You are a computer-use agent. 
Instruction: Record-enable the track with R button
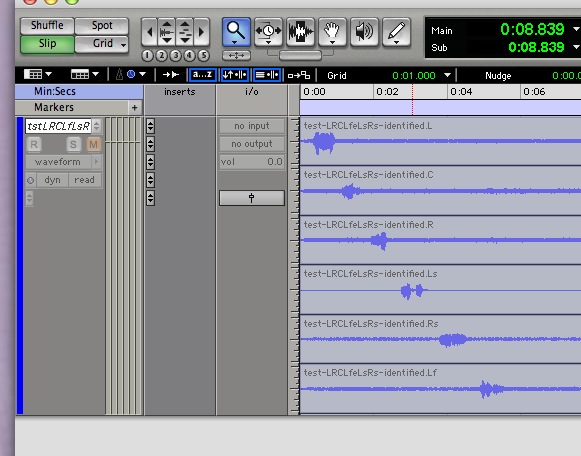click(x=34, y=144)
